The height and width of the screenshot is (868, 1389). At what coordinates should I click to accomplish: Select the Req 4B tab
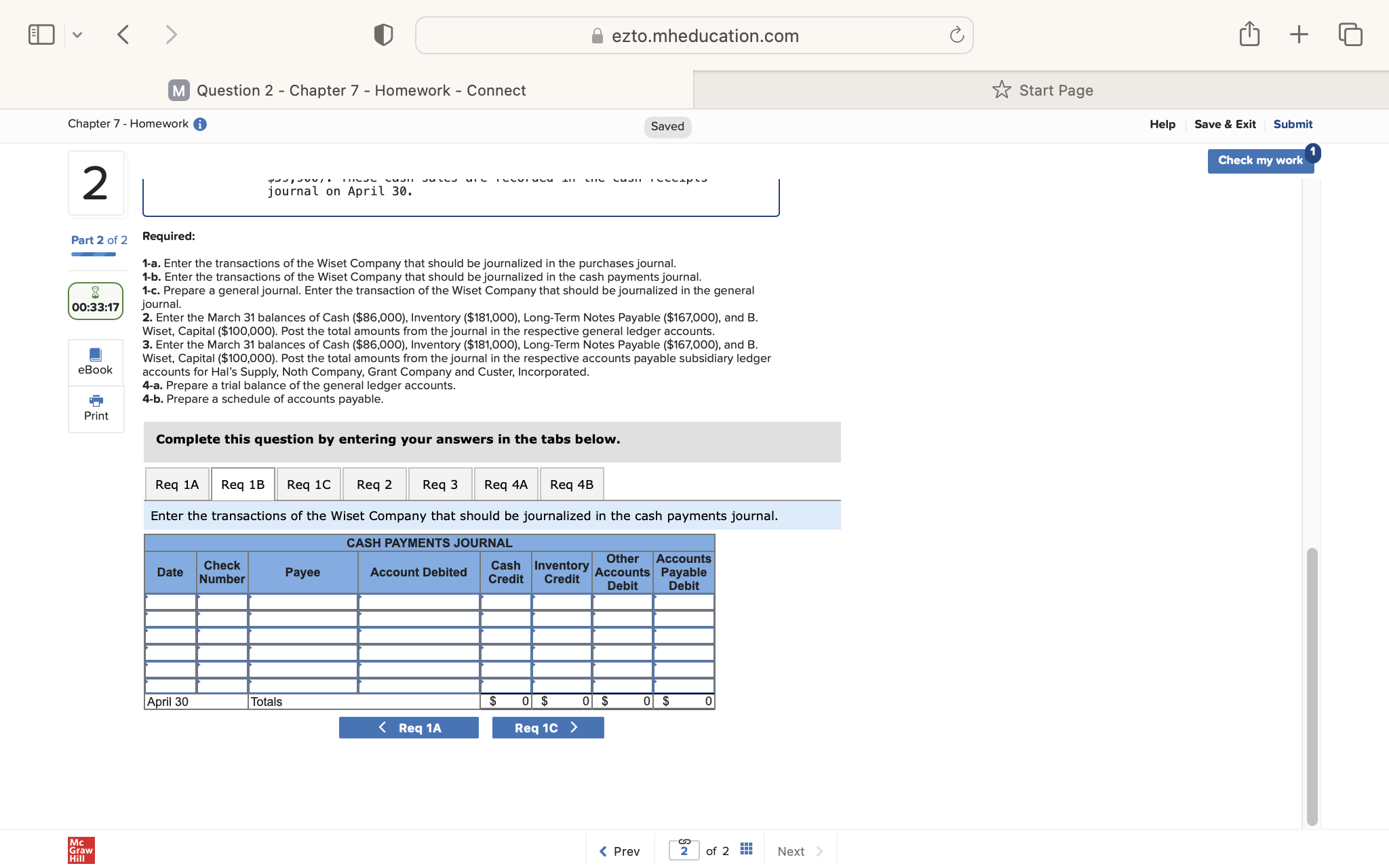coord(571,484)
